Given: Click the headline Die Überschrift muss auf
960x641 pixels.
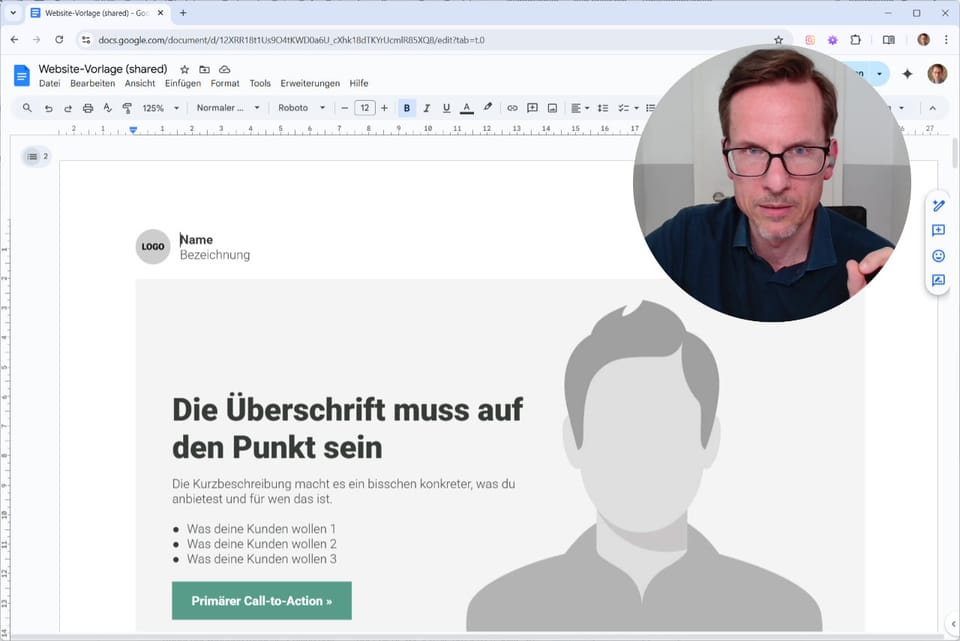Looking at the screenshot, I should [x=348, y=410].
